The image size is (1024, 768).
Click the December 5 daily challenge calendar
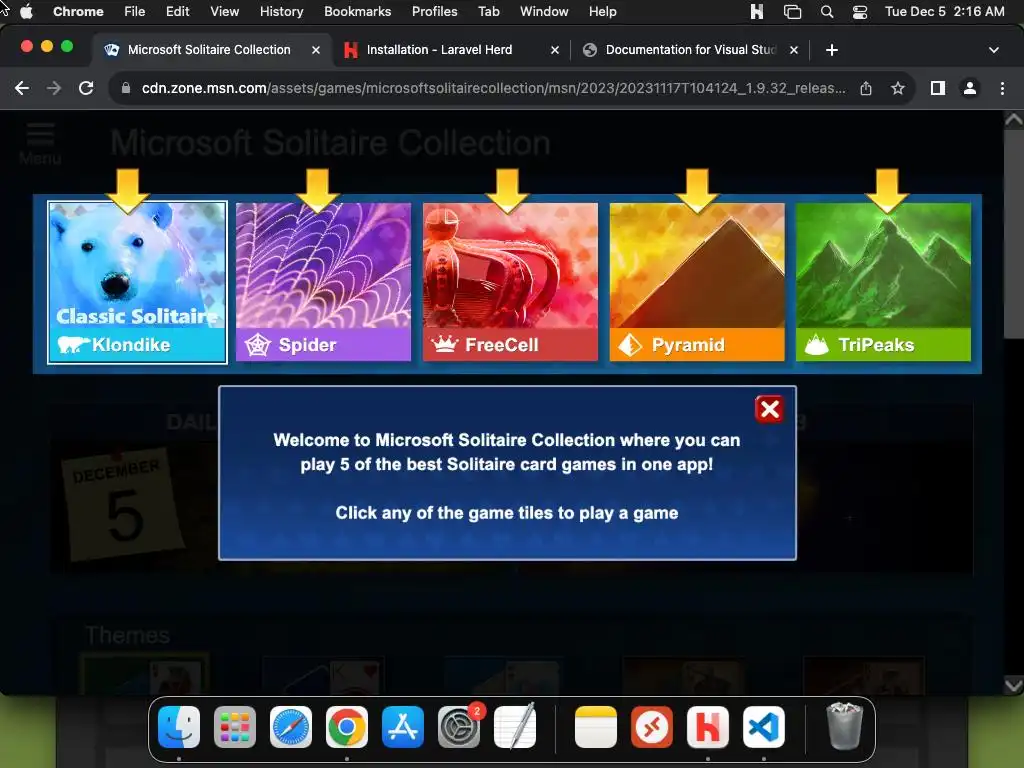[x=123, y=504]
